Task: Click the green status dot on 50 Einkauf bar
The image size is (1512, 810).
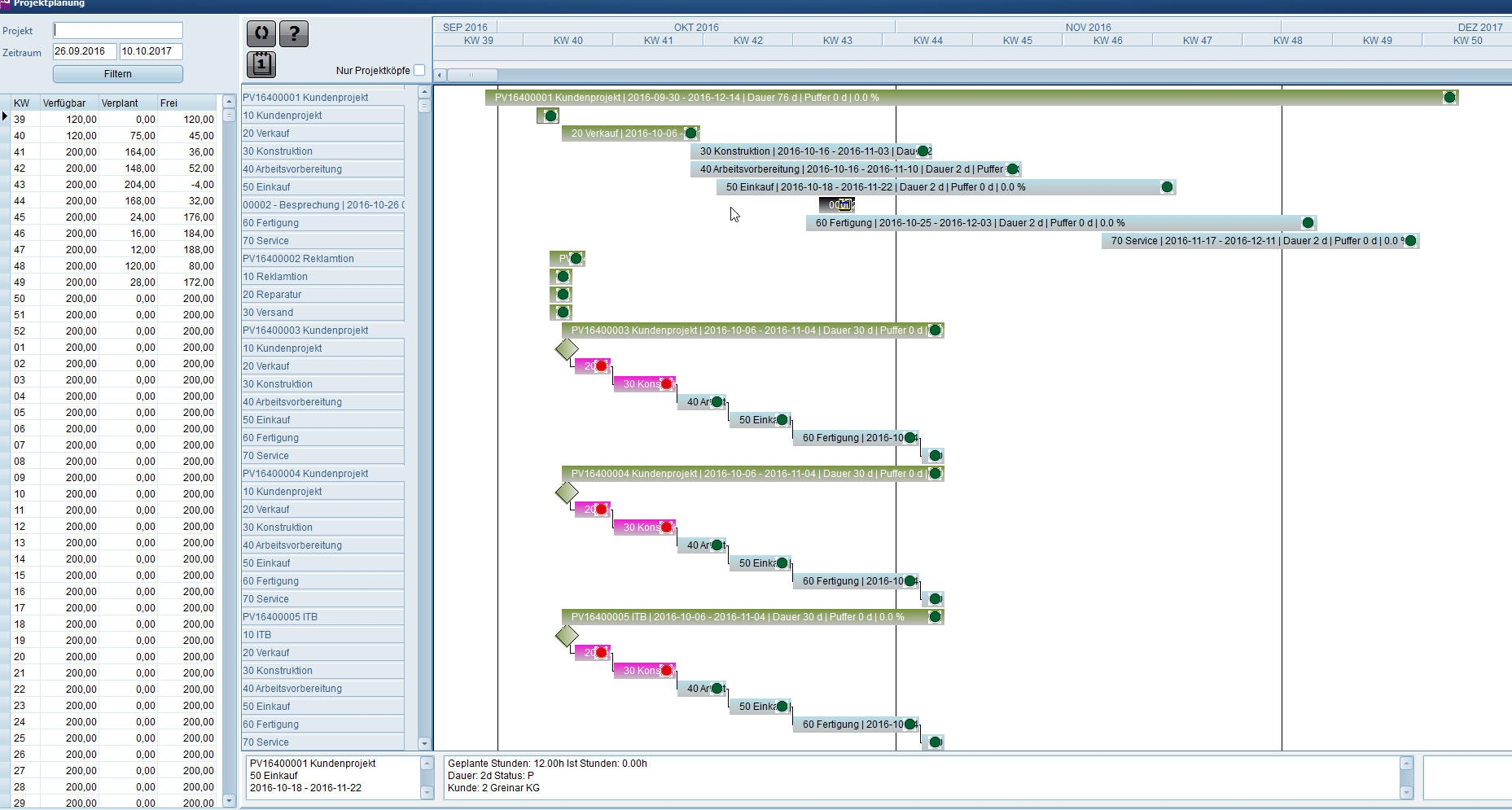Action: (1167, 187)
